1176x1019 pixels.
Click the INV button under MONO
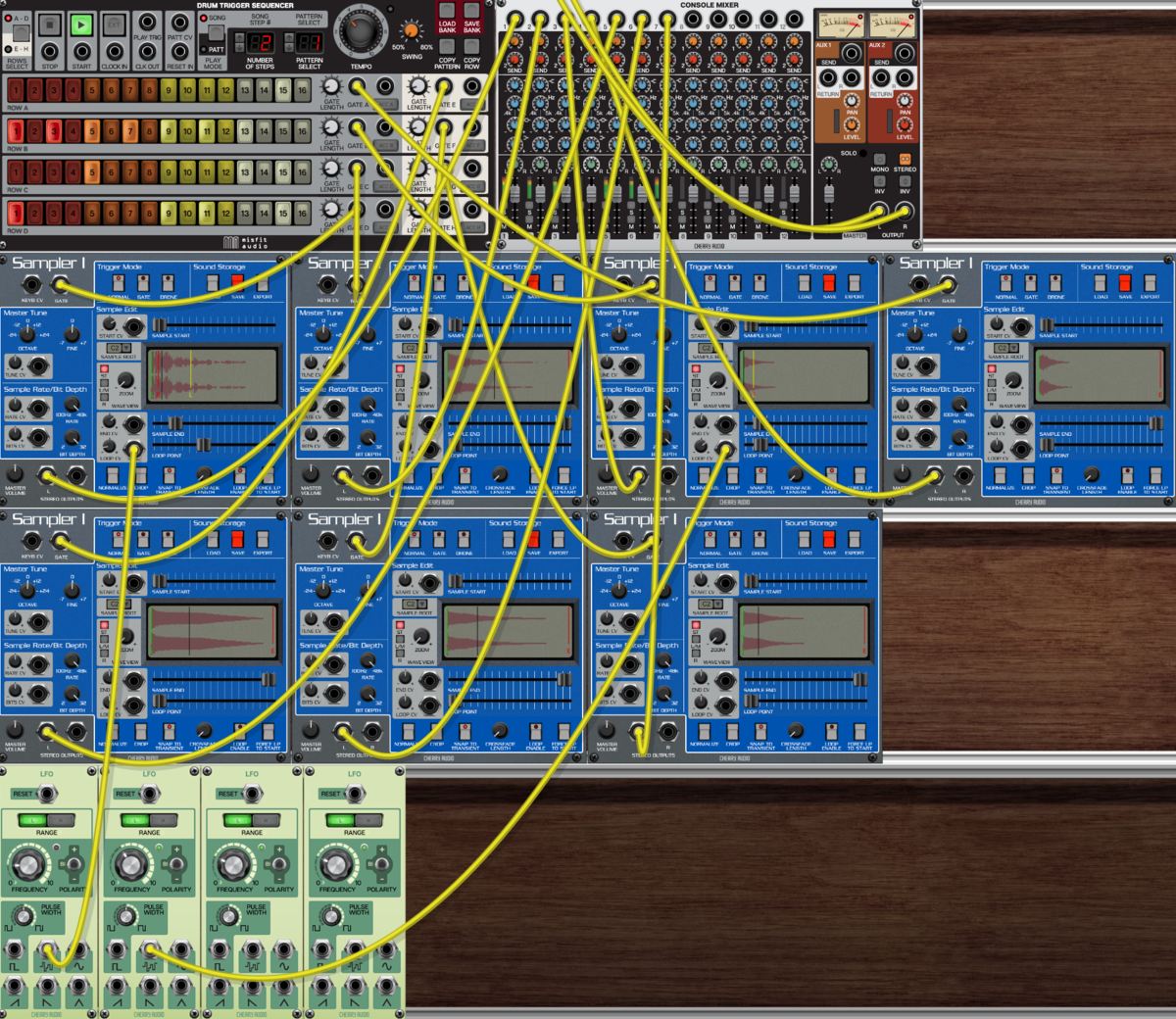click(879, 181)
